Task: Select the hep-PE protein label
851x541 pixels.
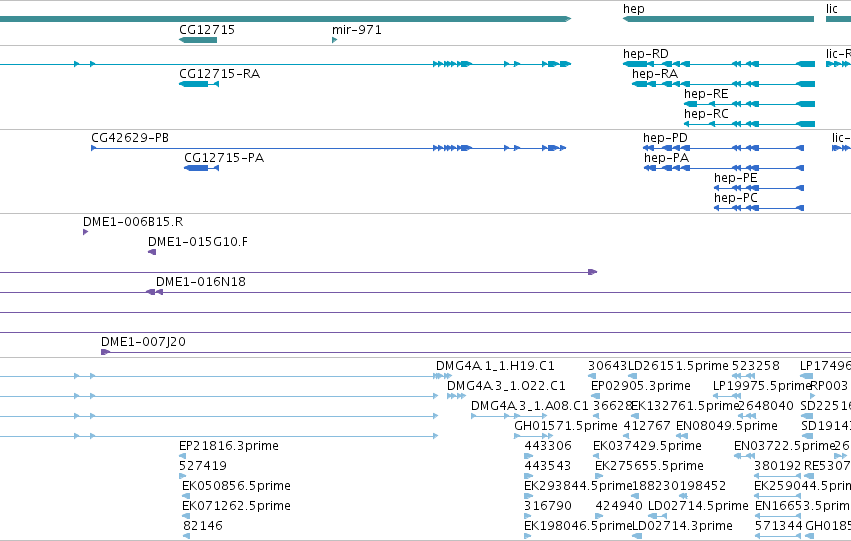Action: 735,178
